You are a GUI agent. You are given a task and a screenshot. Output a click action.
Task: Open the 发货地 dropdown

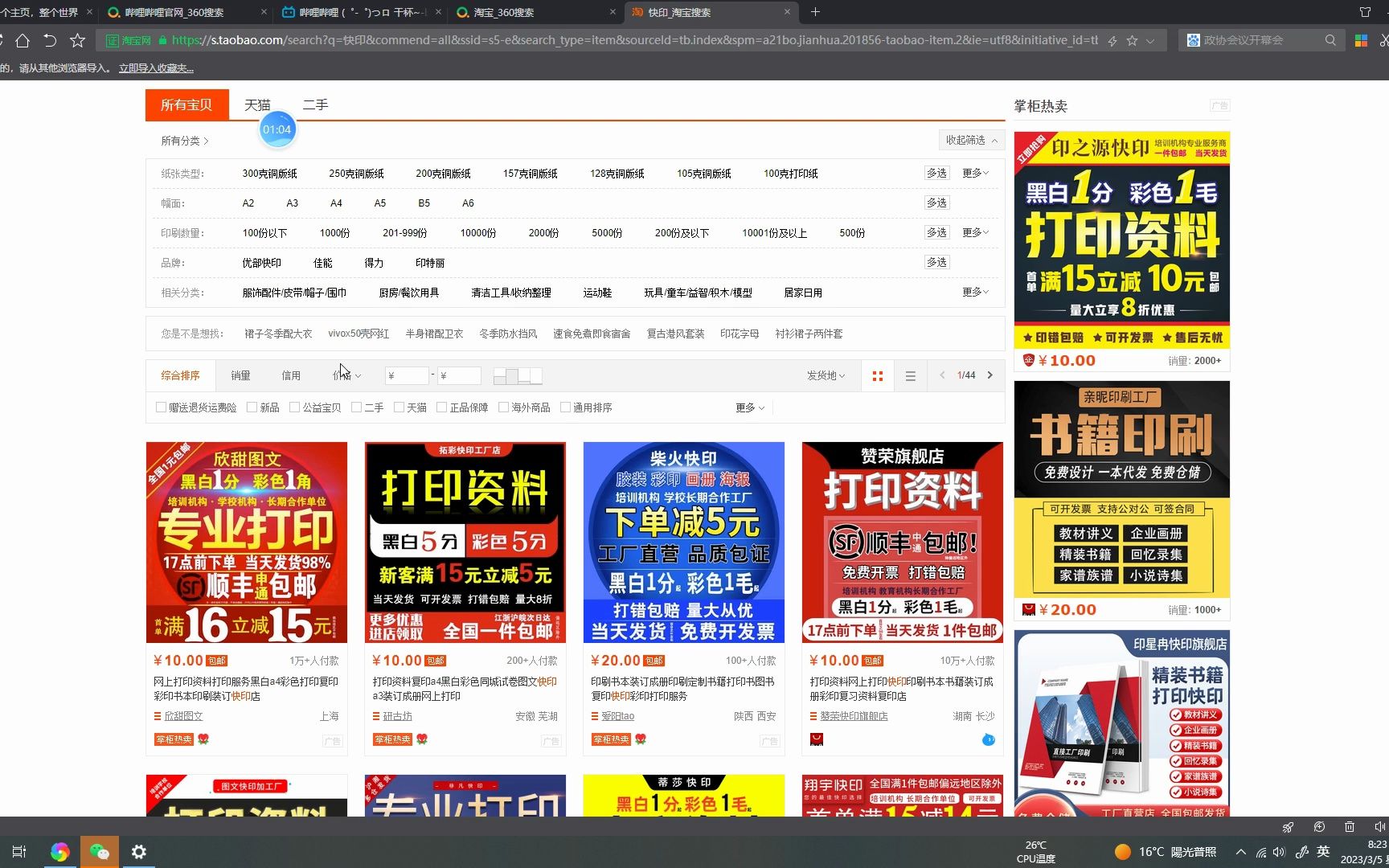click(825, 375)
